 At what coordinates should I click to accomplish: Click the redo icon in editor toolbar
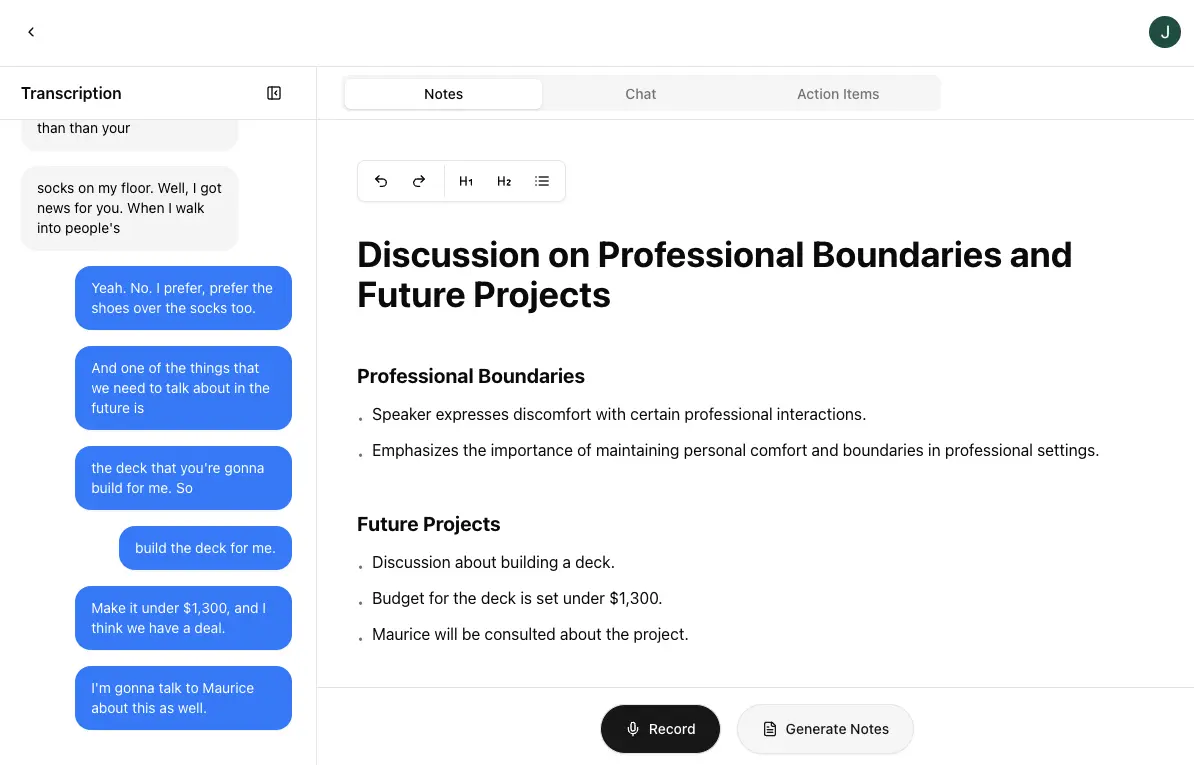[419, 181]
